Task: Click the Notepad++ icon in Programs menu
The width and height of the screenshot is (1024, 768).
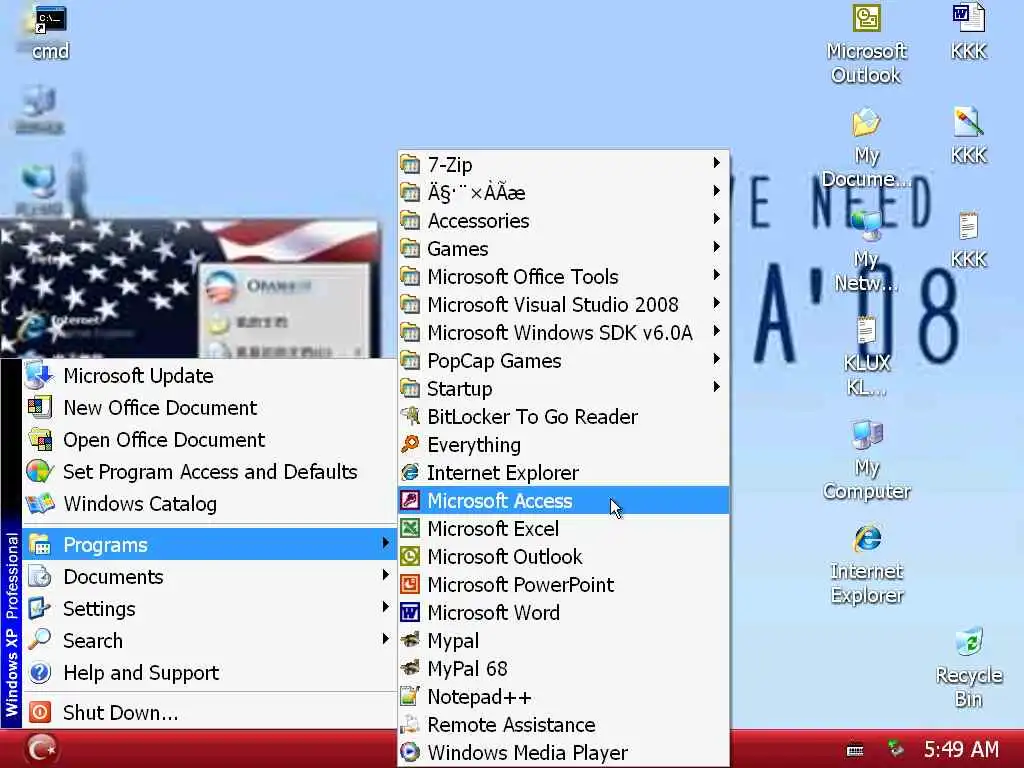Action: (410, 696)
